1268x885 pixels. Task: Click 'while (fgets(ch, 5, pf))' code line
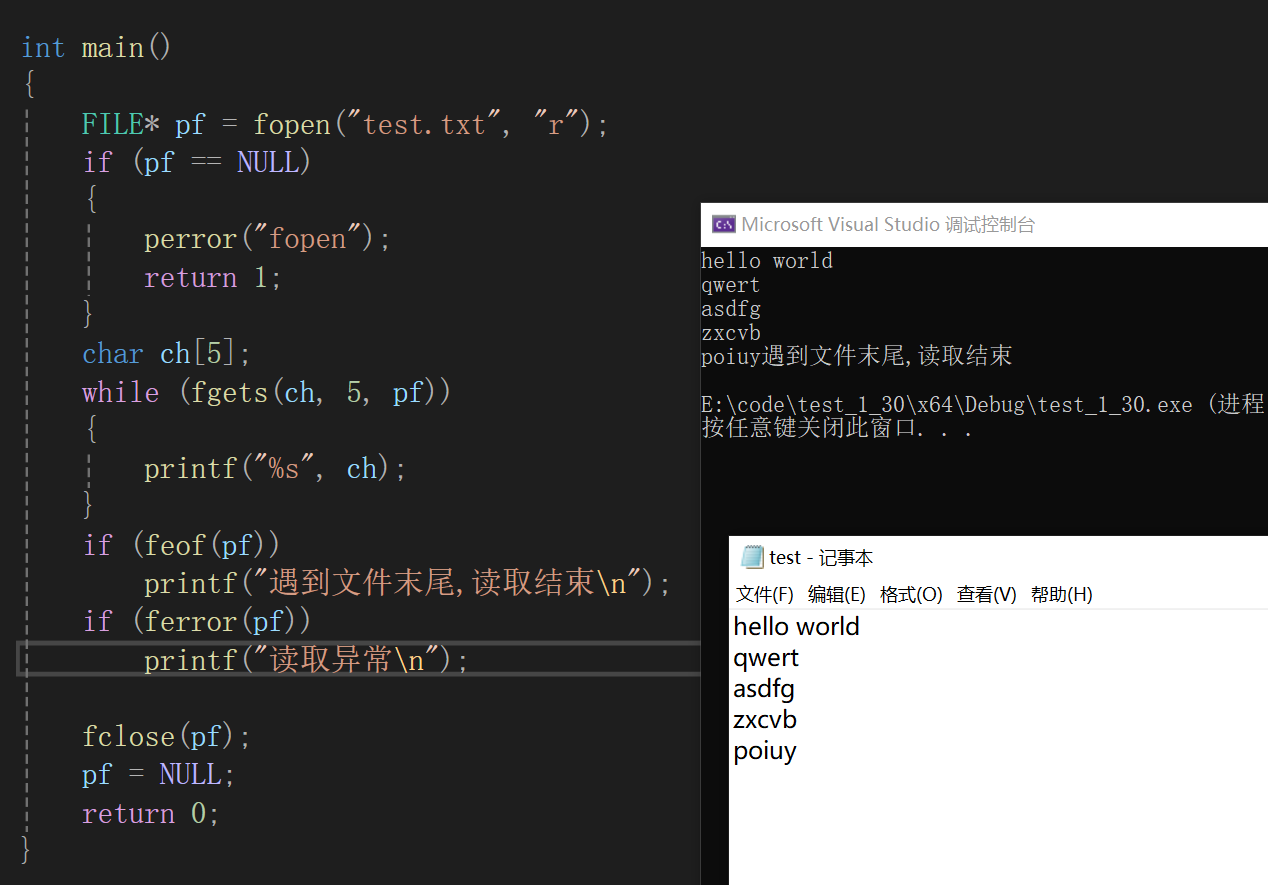(267, 392)
